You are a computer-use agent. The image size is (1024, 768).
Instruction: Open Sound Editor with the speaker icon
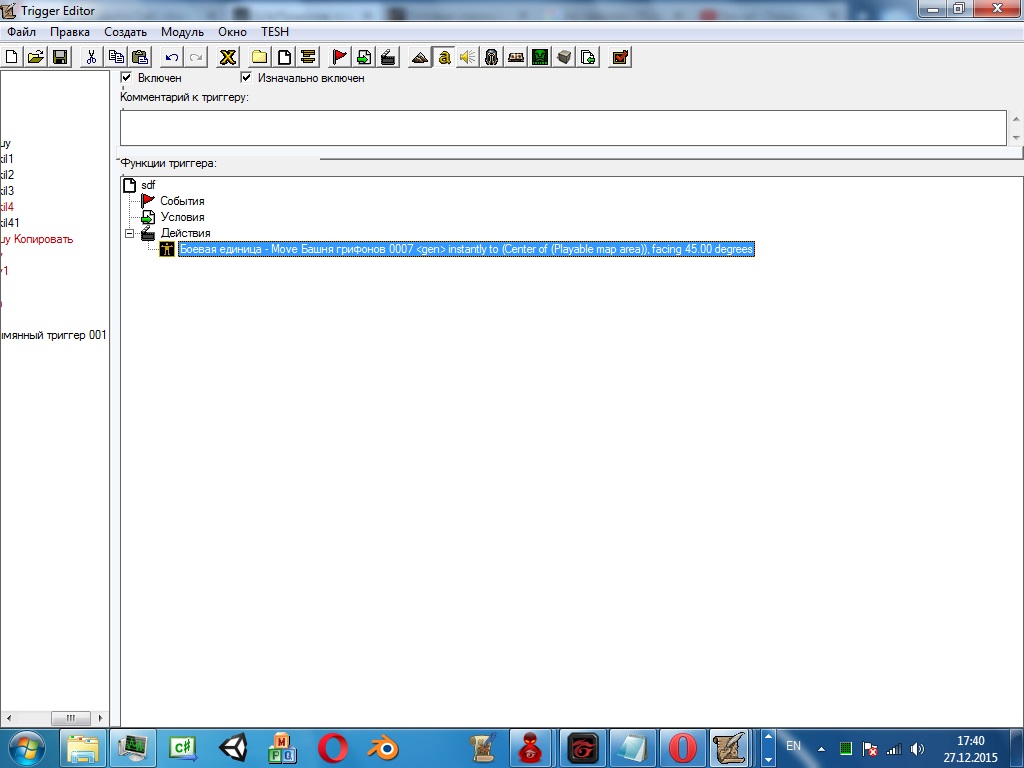coord(468,57)
